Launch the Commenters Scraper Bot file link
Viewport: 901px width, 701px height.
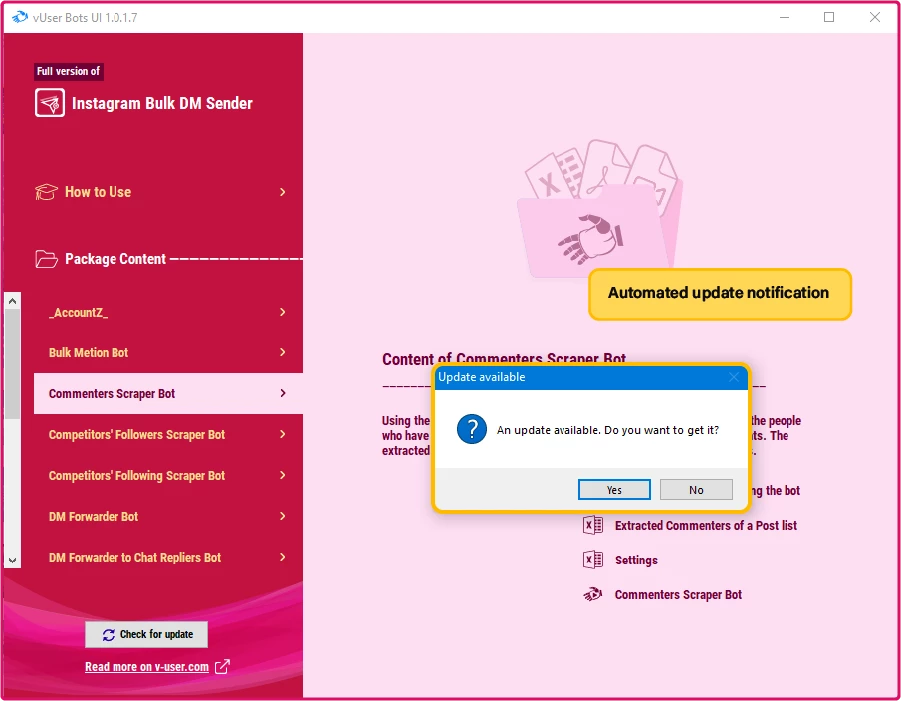[x=678, y=594]
